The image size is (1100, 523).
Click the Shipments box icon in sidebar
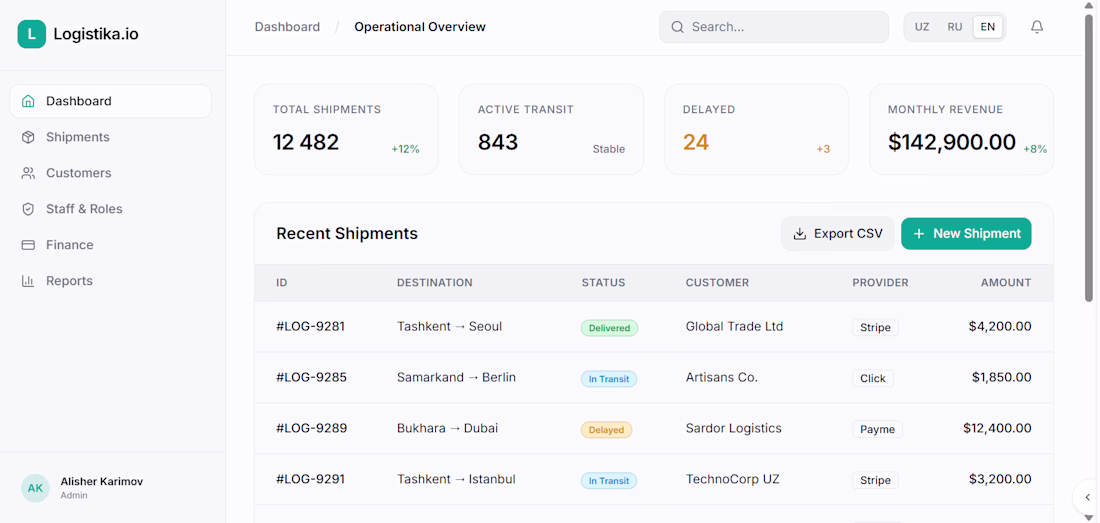click(28, 137)
